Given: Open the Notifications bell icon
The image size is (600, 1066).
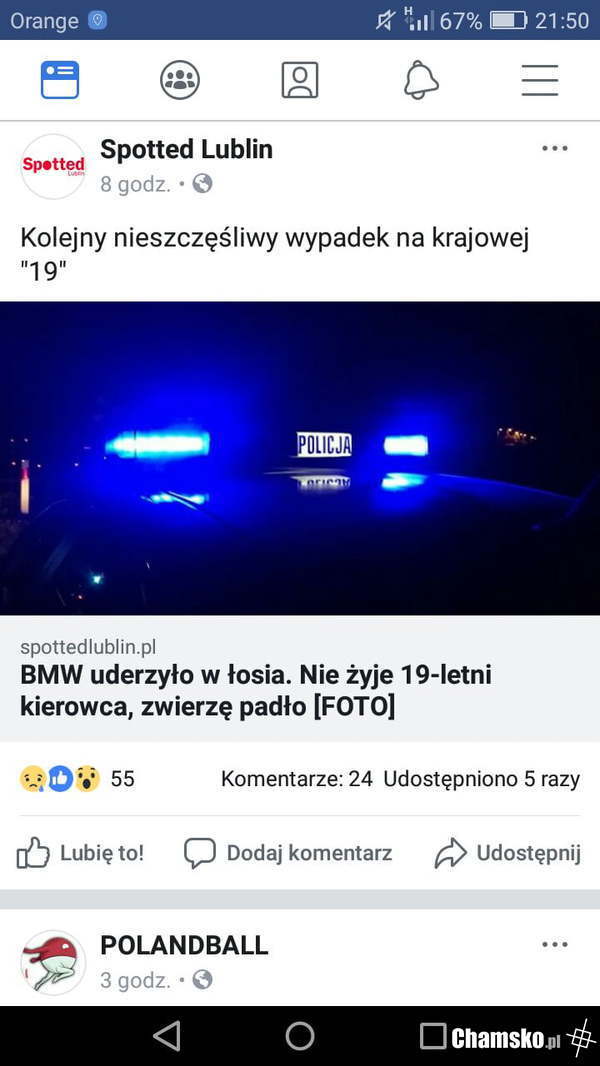Looking at the screenshot, I should (421, 80).
